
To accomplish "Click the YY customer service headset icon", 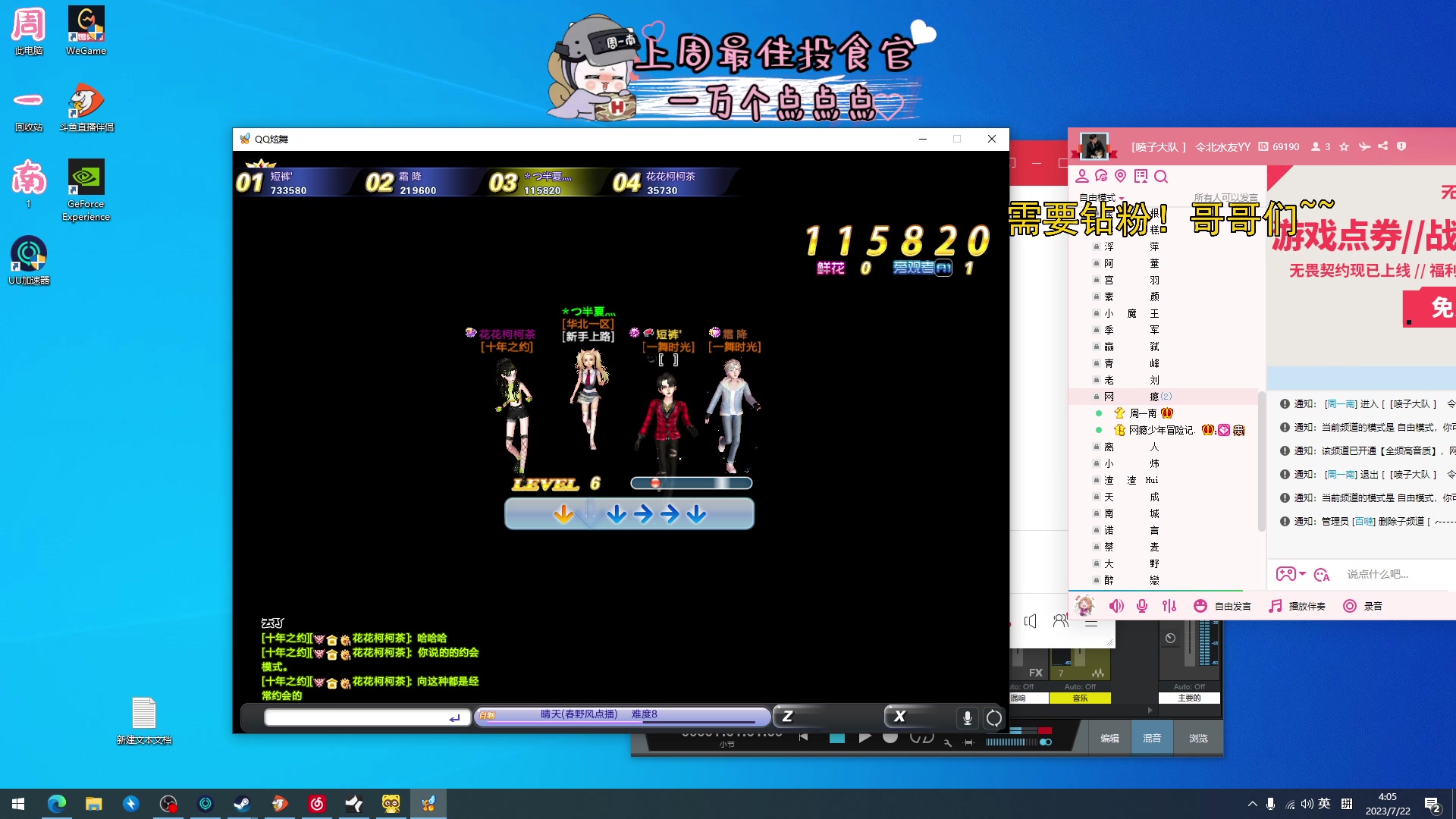I will [x=1101, y=177].
